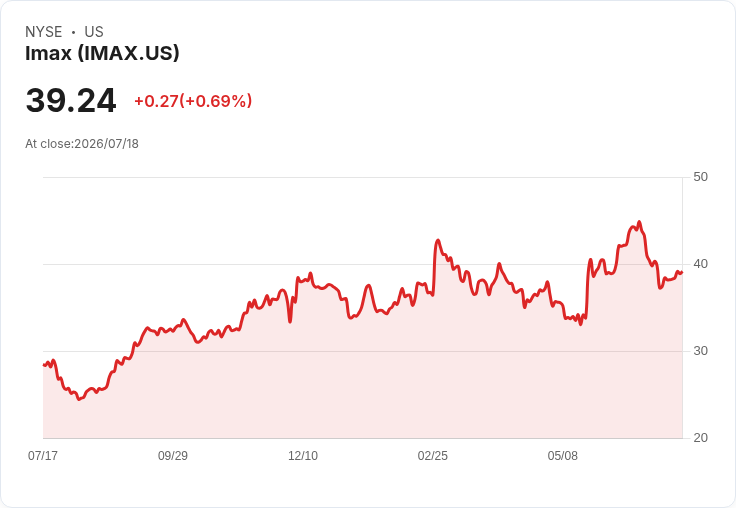The width and height of the screenshot is (736, 508).
Task: Click the Imax (IMAX.US) stock title
Action: 102,53
